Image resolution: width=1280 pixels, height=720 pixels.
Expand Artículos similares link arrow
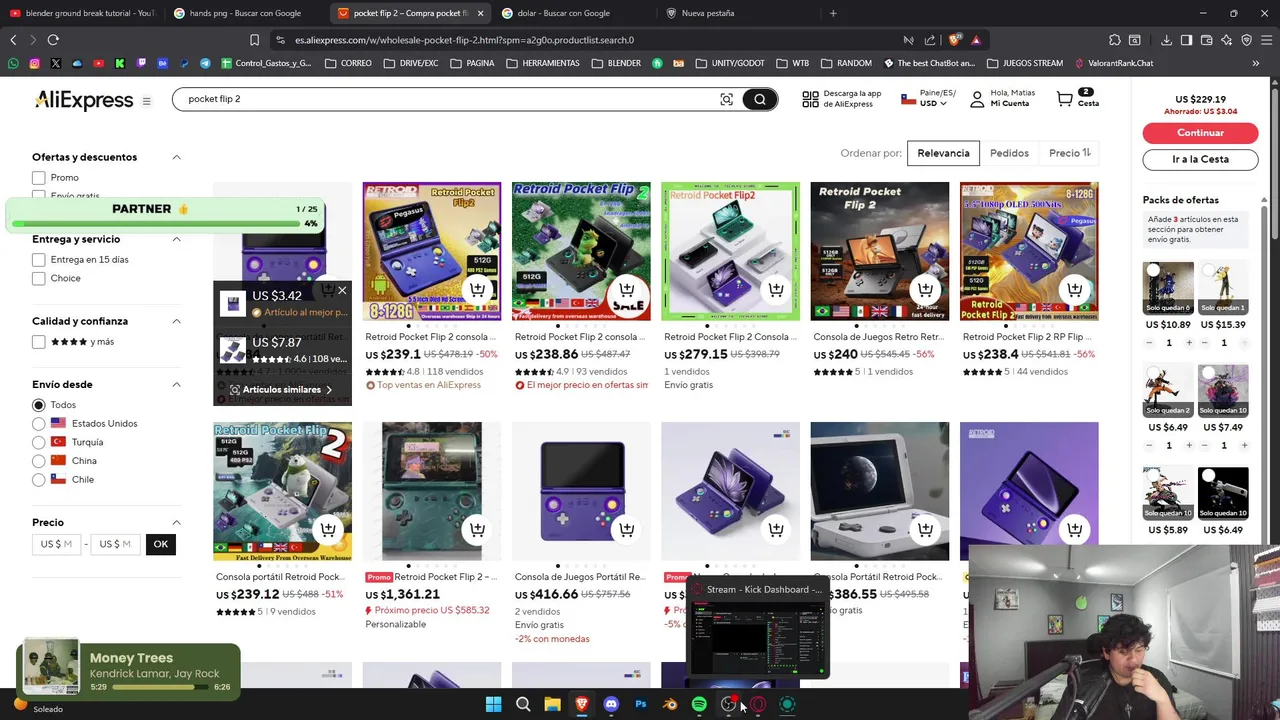coord(328,390)
